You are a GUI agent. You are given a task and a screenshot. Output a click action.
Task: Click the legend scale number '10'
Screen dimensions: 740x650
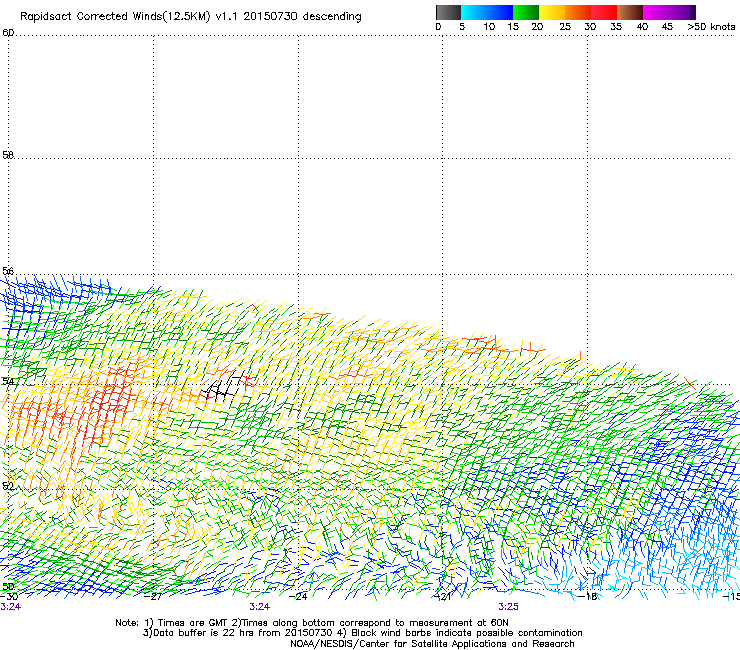[489, 27]
